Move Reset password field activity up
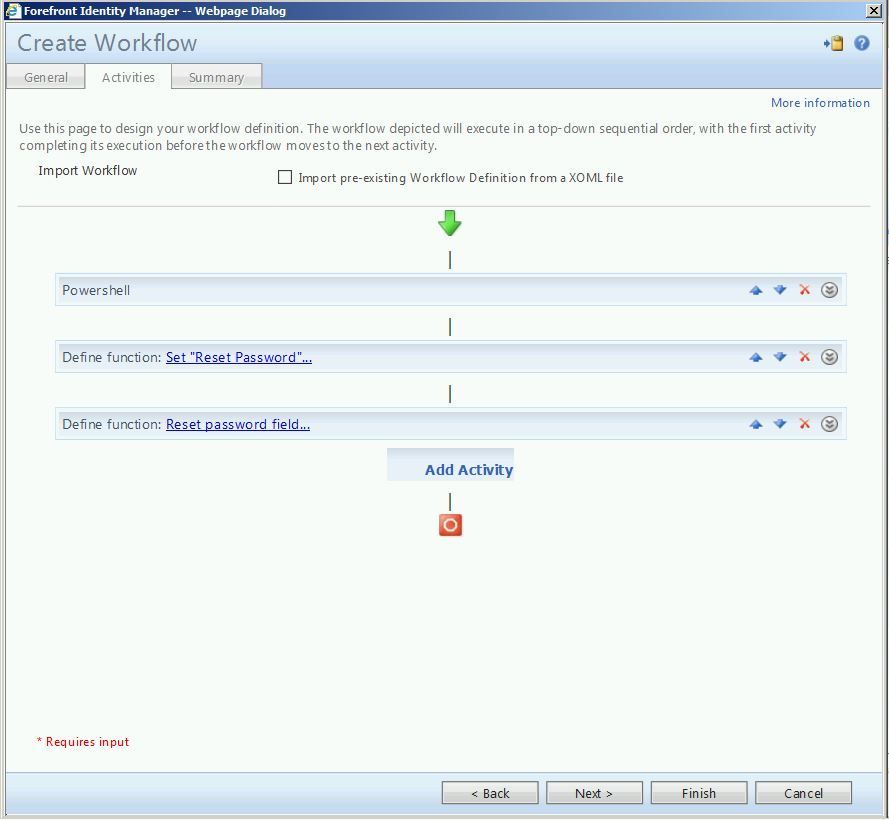Viewport: 889px width, 820px height. (756, 424)
